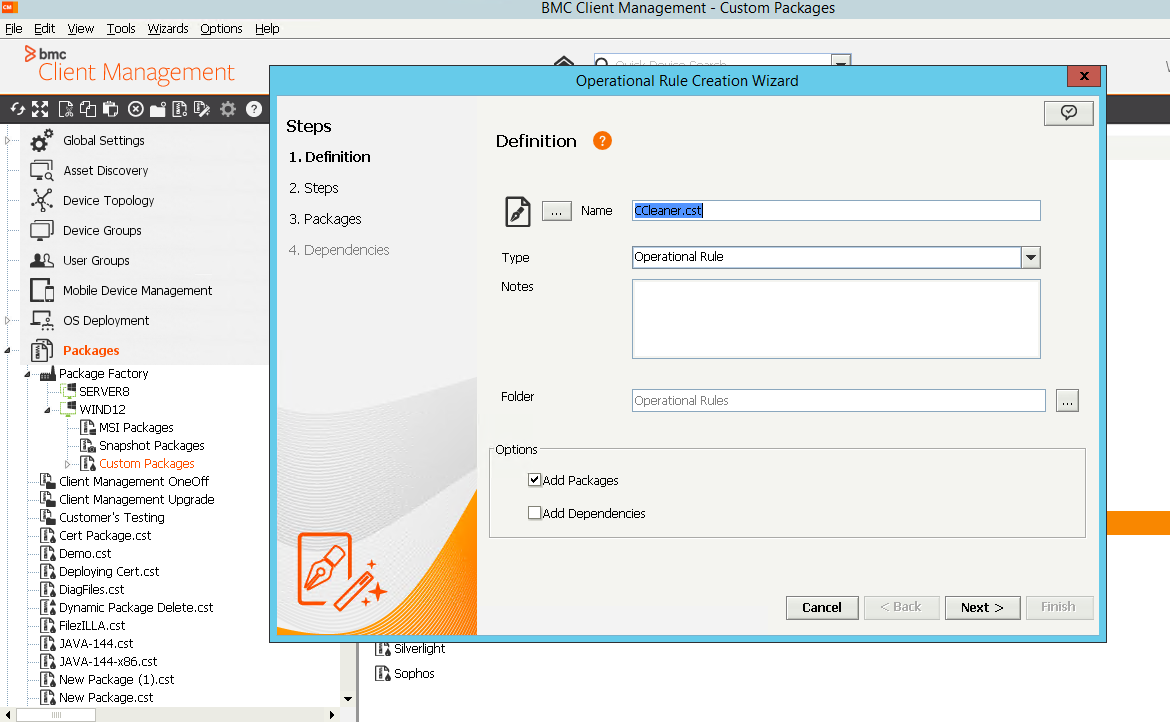Go to wizard step 2. Steps
This screenshot has width=1170, height=722.
313,188
